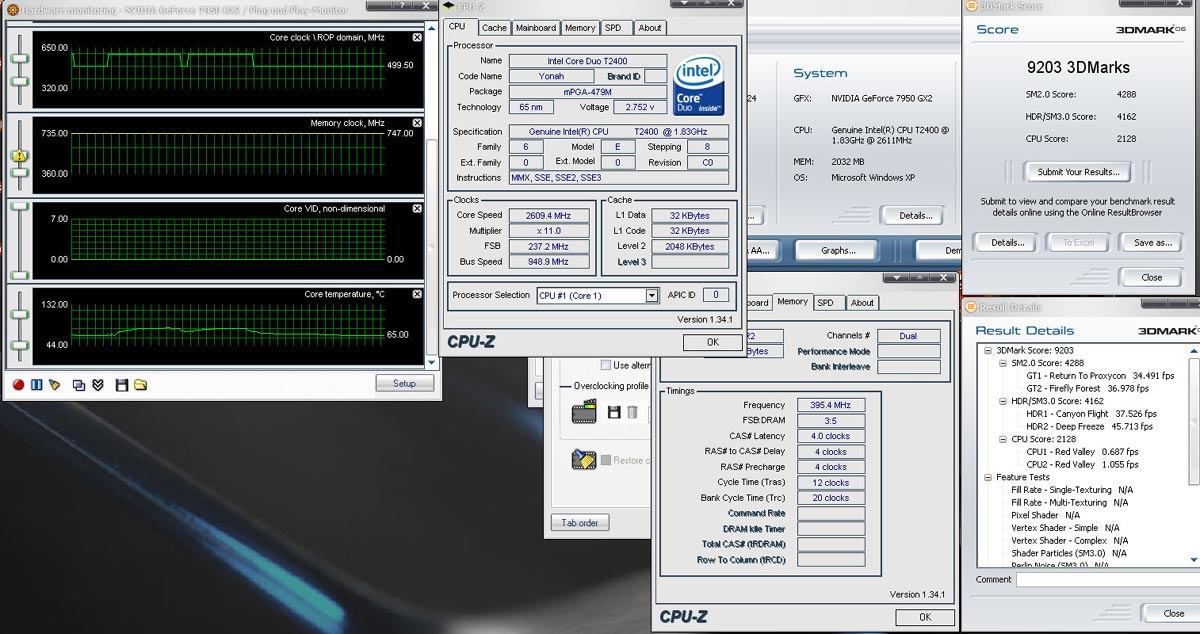Delete overclocking profile with trash icon
This screenshot has height=634, width=1200.
pos(632,412)
